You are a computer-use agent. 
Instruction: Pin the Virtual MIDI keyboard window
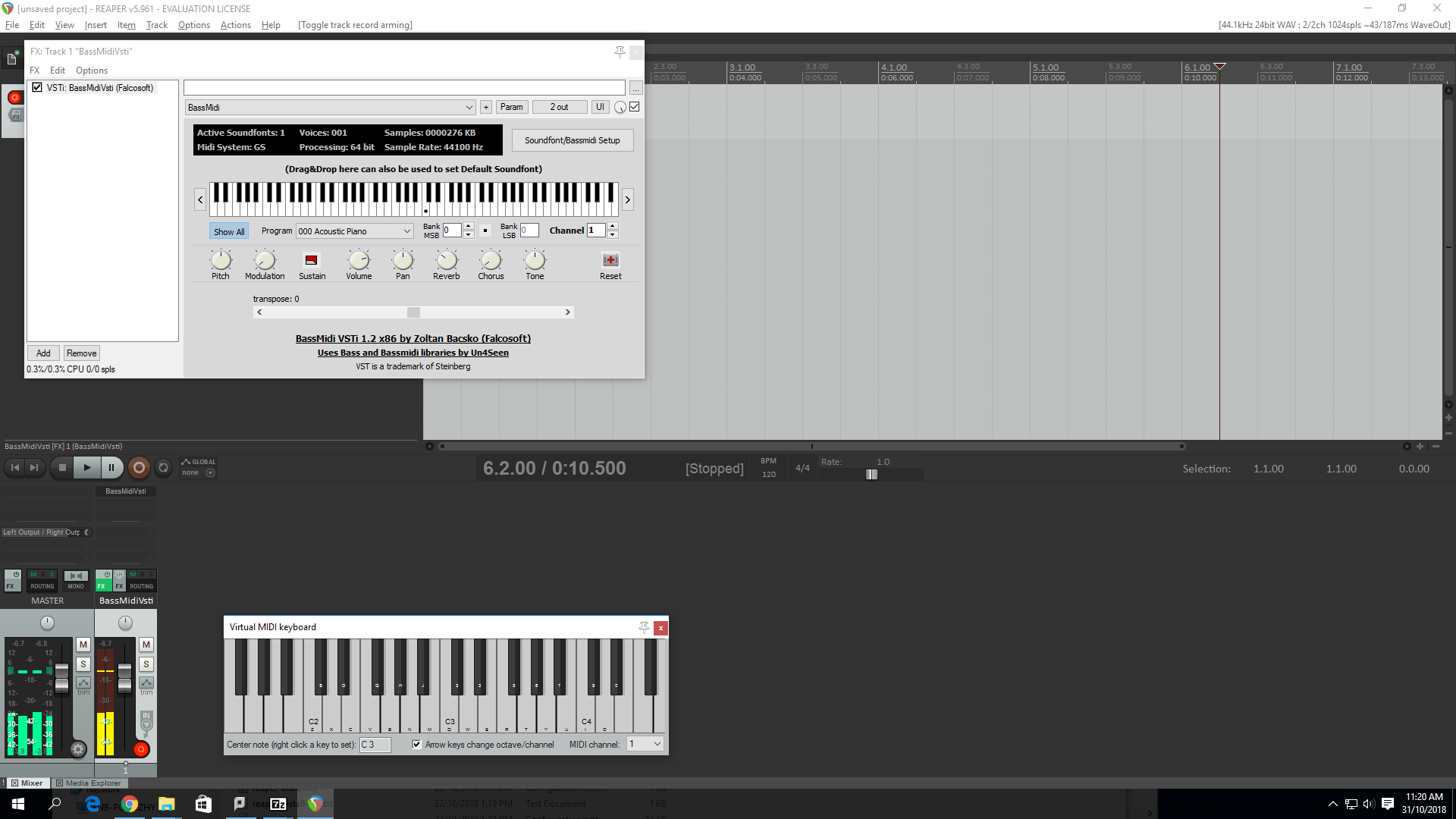(x=644, y=627)
